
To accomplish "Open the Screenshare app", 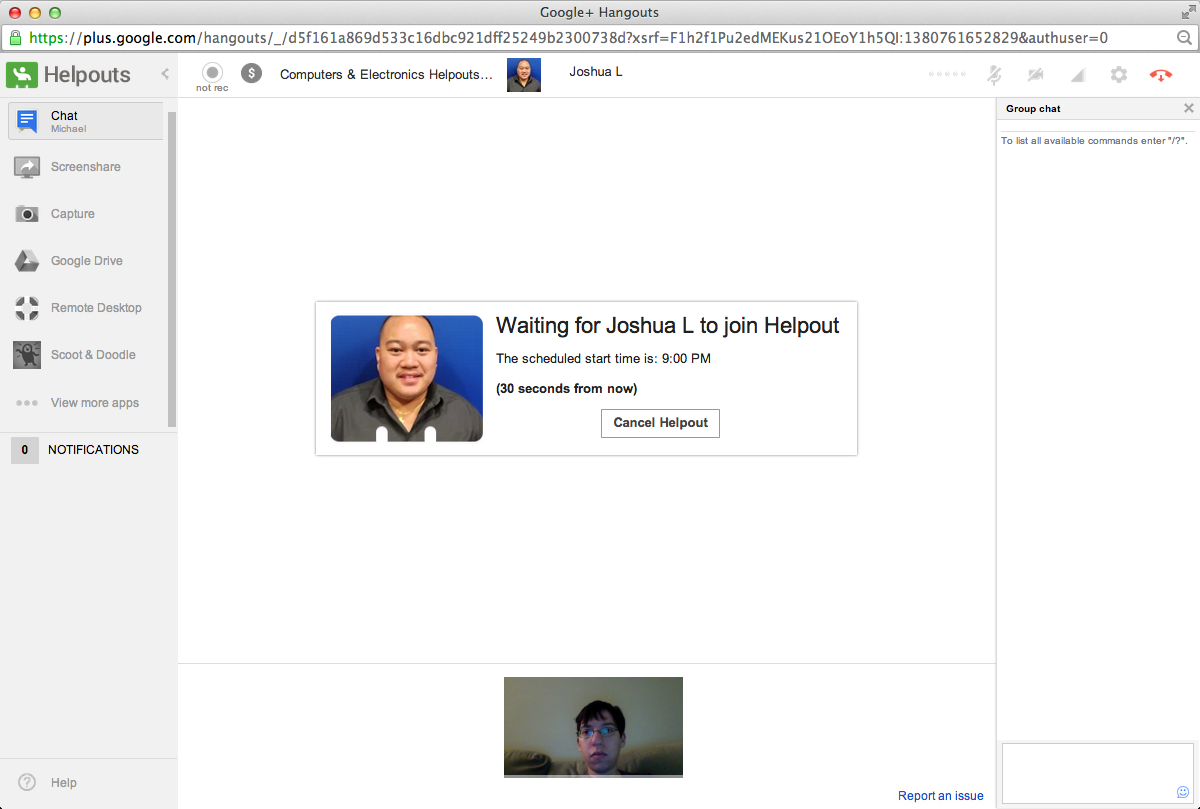I will pyautogui.click(x=86, y=167).
